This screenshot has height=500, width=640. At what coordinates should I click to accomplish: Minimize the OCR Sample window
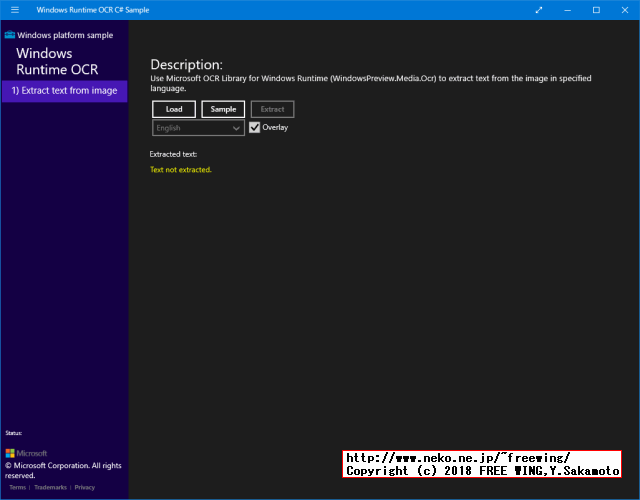(567, 10)
